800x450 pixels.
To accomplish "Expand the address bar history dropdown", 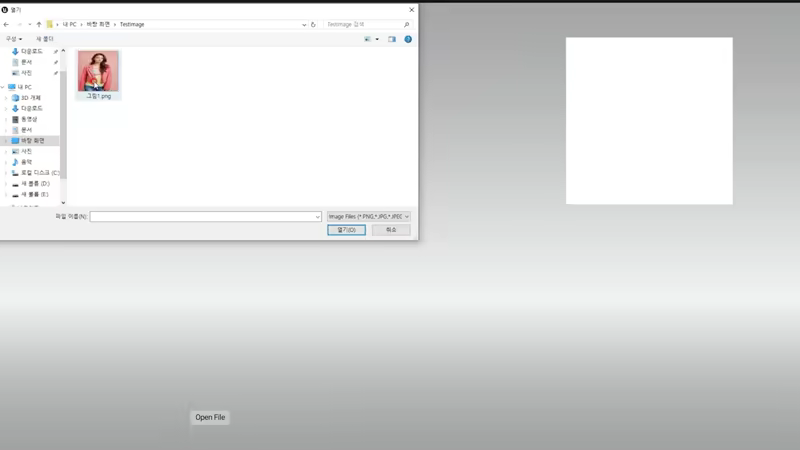I will pos(304,24).
